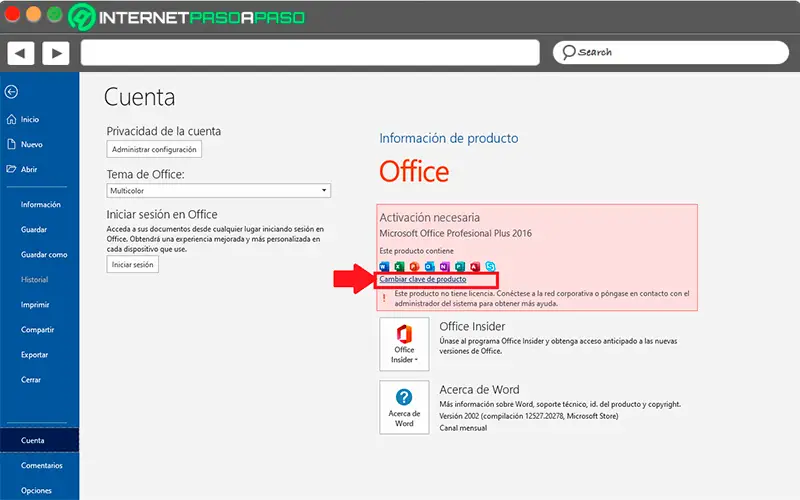Screen dimensions: 800x500
Task: Click the search magnifier icon
Action: click(568, 53)
